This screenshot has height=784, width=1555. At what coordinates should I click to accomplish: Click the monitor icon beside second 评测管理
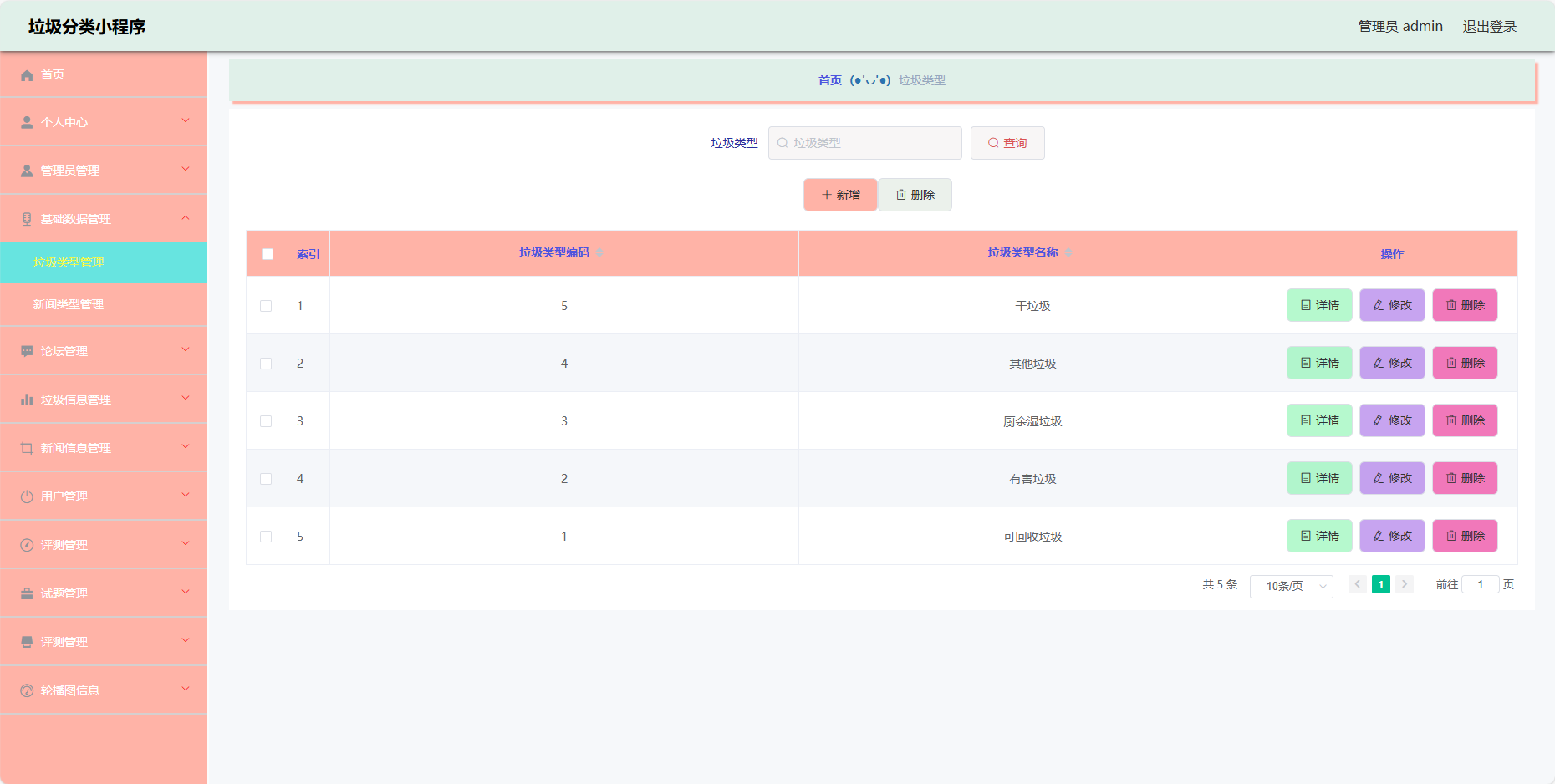click(x=27, y=642)
